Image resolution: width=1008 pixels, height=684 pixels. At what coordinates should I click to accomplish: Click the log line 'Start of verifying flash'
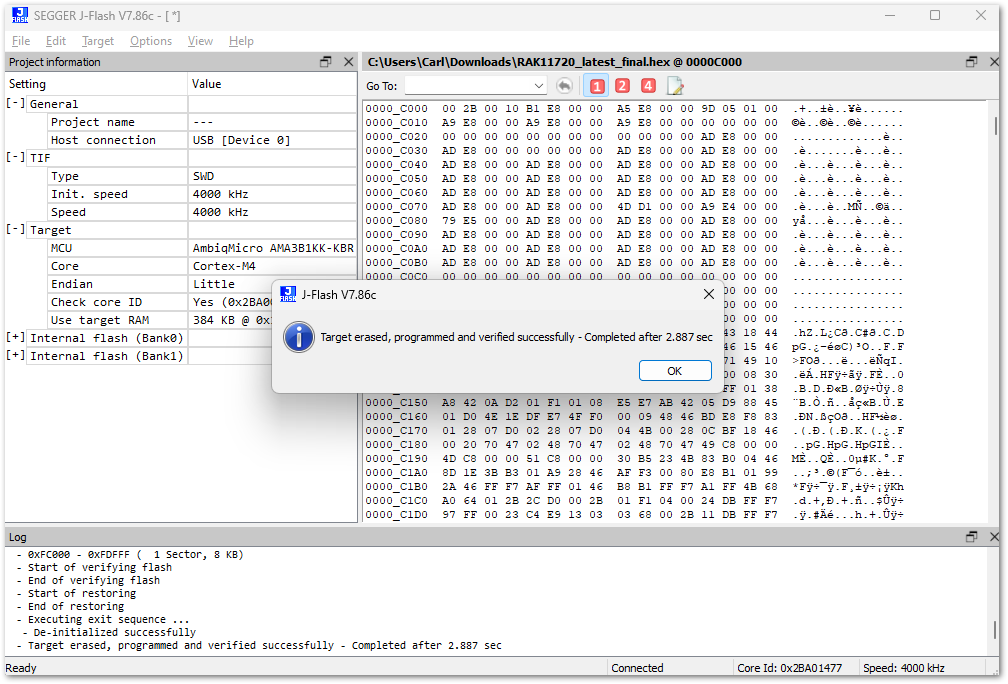coord(100,567)
